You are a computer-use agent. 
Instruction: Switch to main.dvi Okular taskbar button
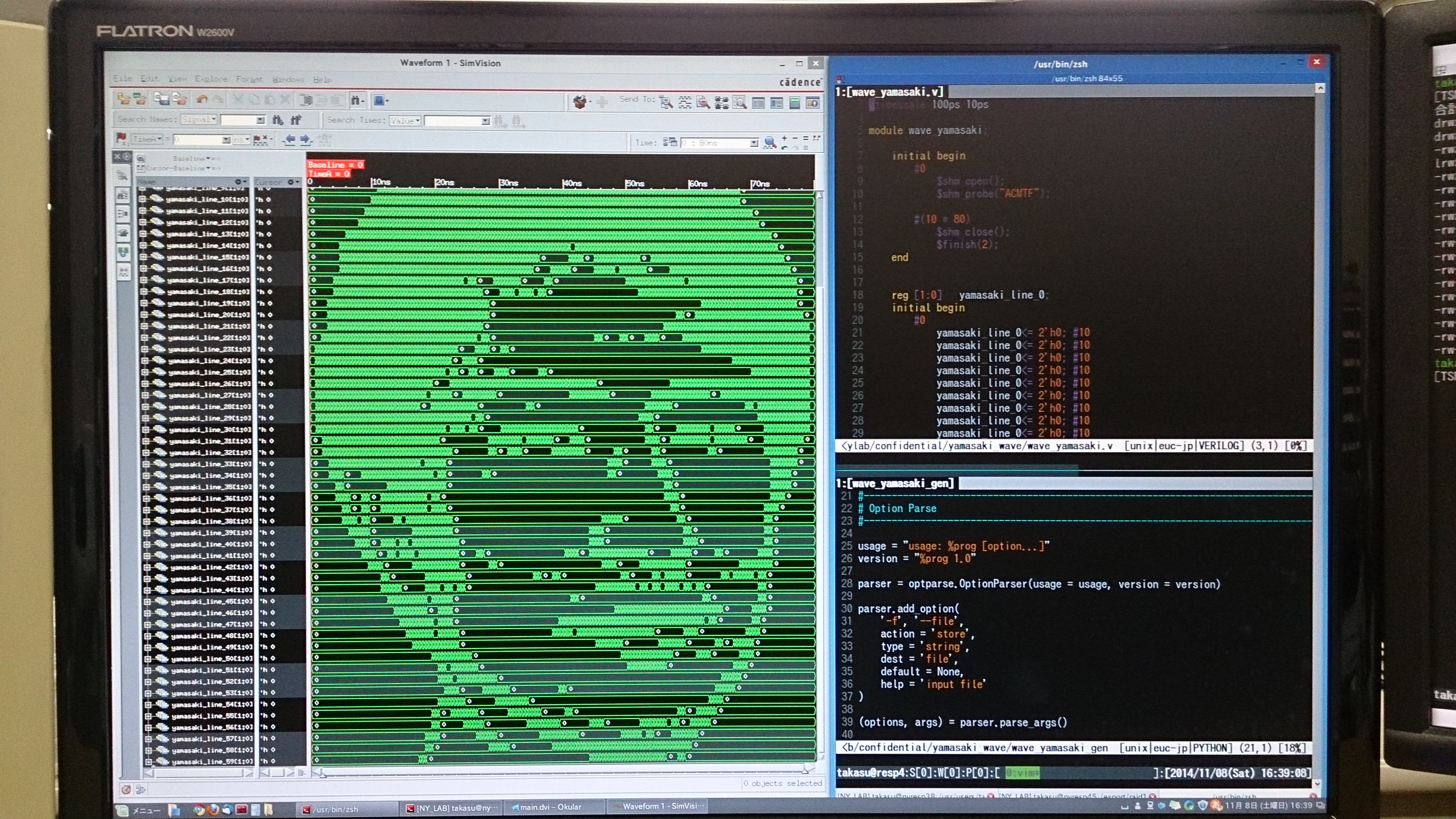point(550,807)
